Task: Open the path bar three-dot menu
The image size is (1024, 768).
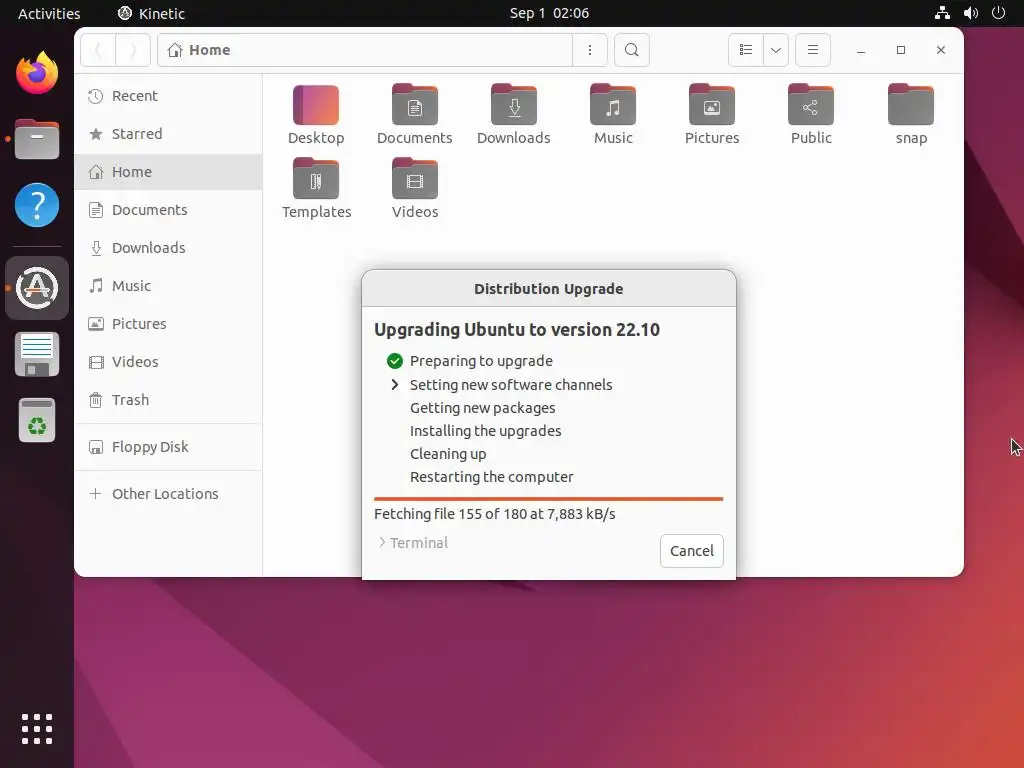Action: point(590,50)
